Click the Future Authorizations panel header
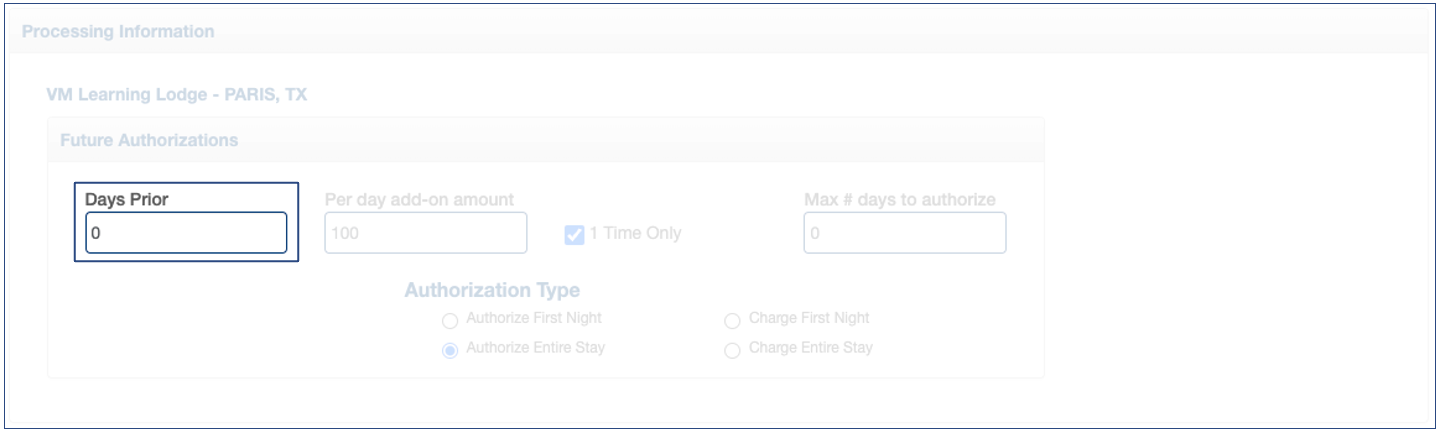This screenshot has height=432, width=1440. pyautogui.click(x=149, y=140)
